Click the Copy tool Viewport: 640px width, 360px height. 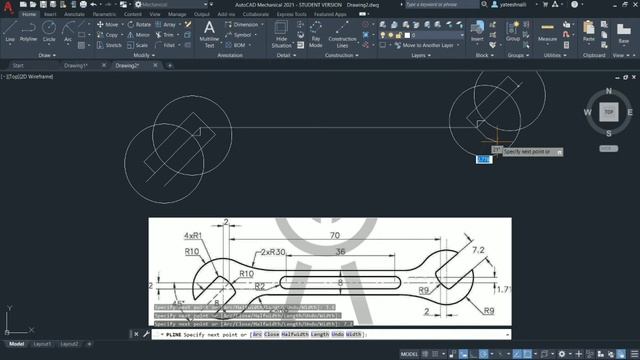(107, 35)
